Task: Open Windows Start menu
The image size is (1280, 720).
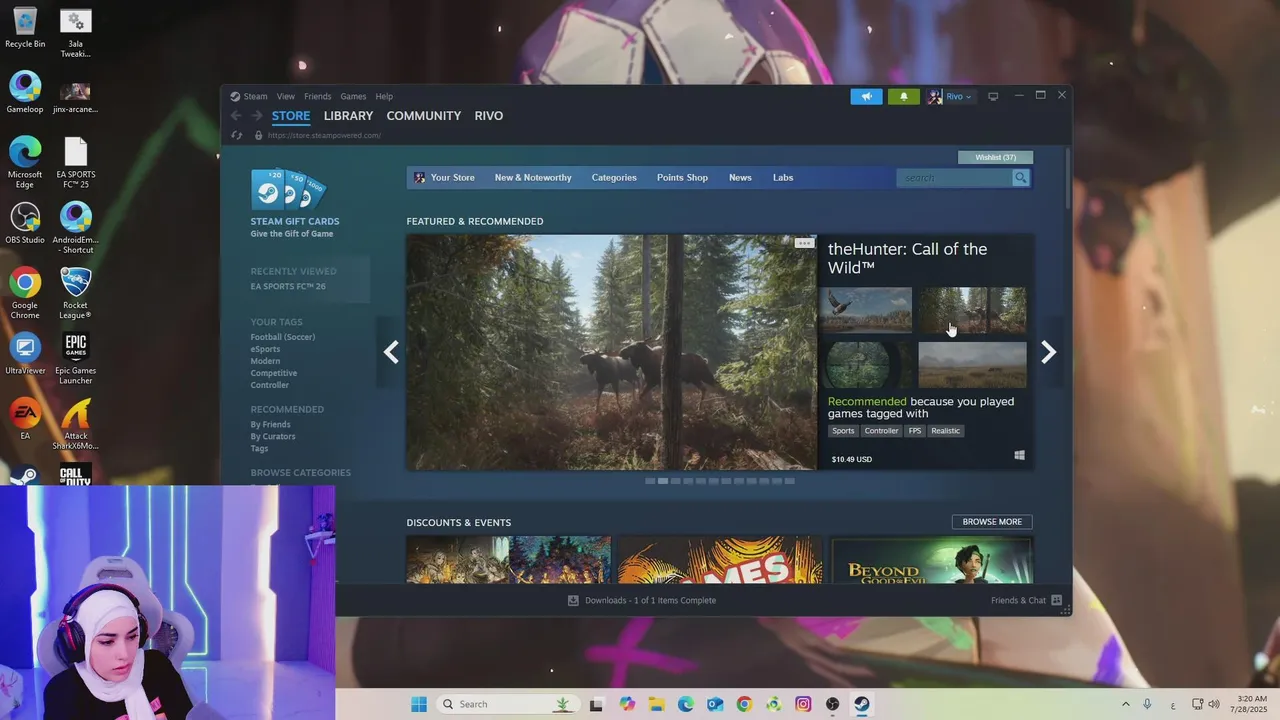Action: click(x=419, y=704)
